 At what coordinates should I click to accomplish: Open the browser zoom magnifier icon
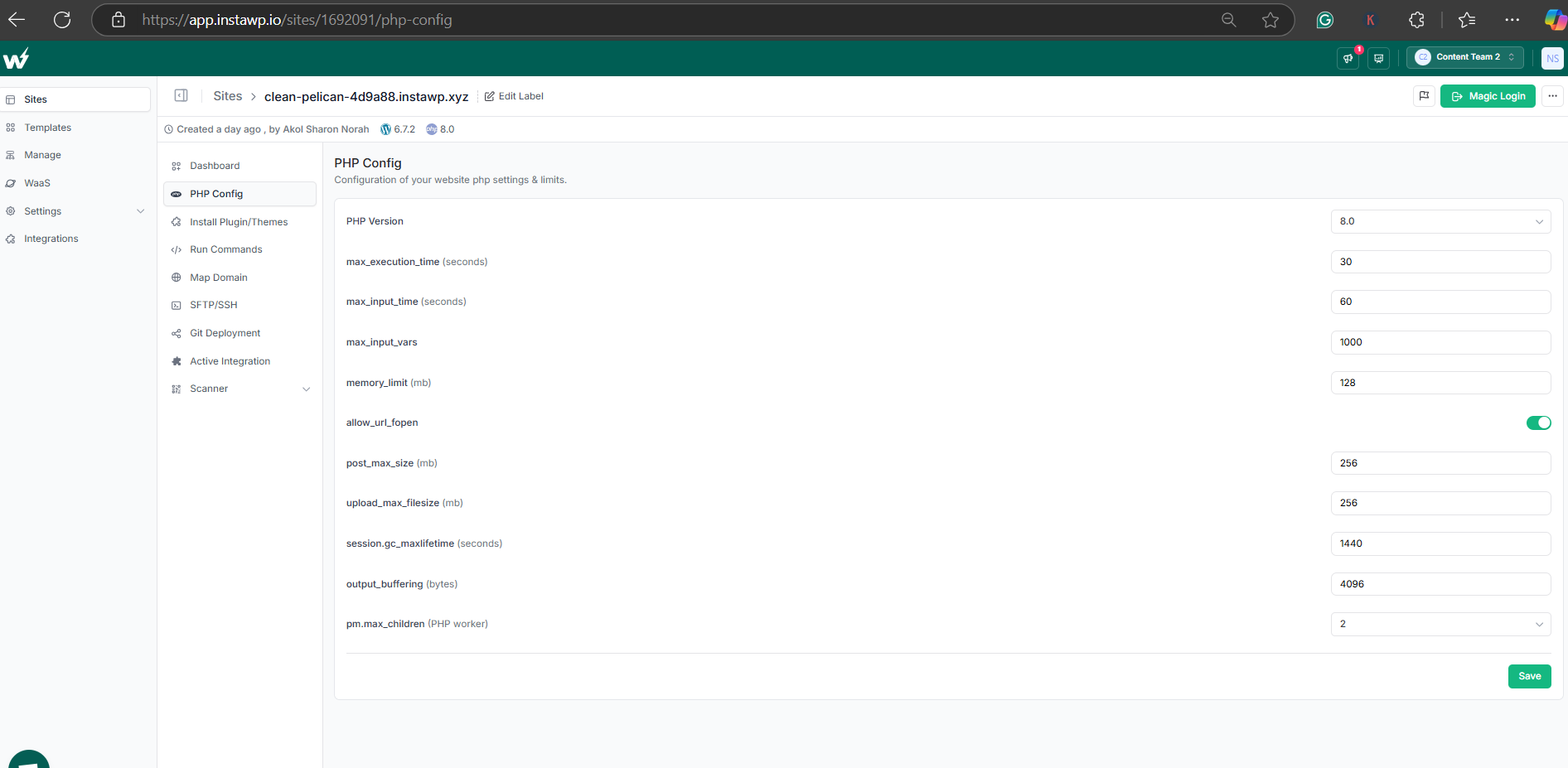click(x=1229, y=20)
